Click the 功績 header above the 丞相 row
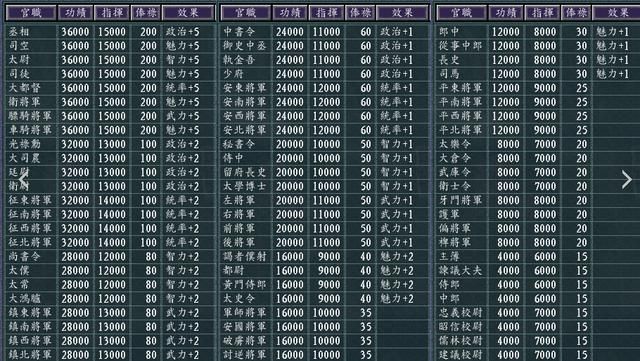Screen dimensions: 640x361 pyautogui.click(x=76, y=13)
